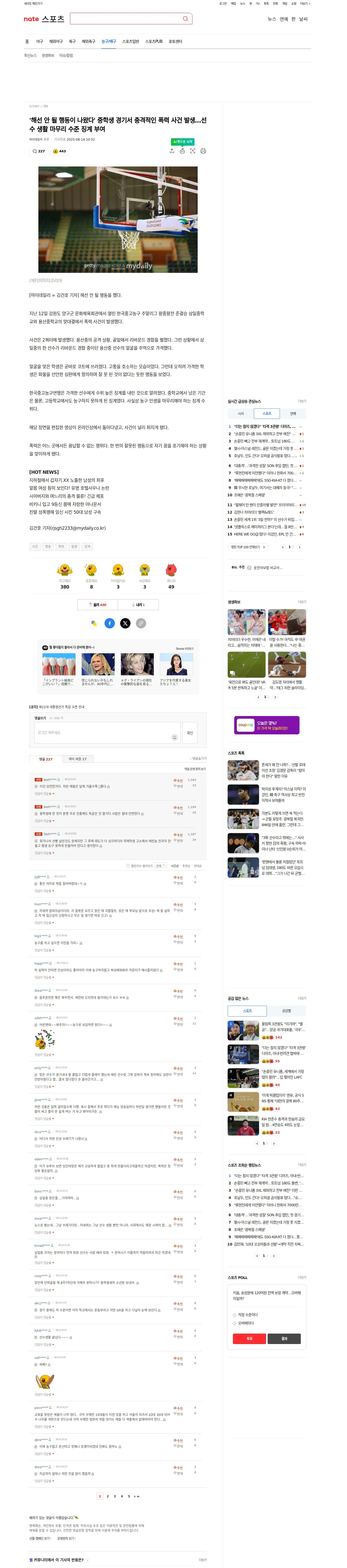Copy article link with chain icon
Image resolution: width=347 pixels, height=1568 pixels.
141,623
